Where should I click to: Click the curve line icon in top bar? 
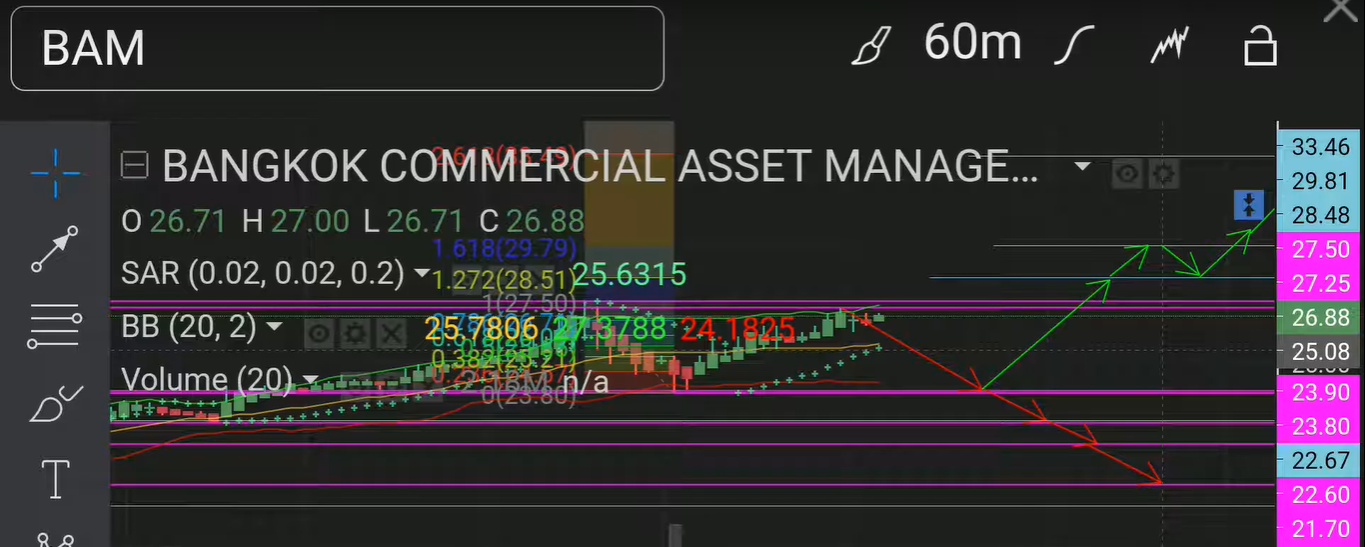(x=1075, y=46)
